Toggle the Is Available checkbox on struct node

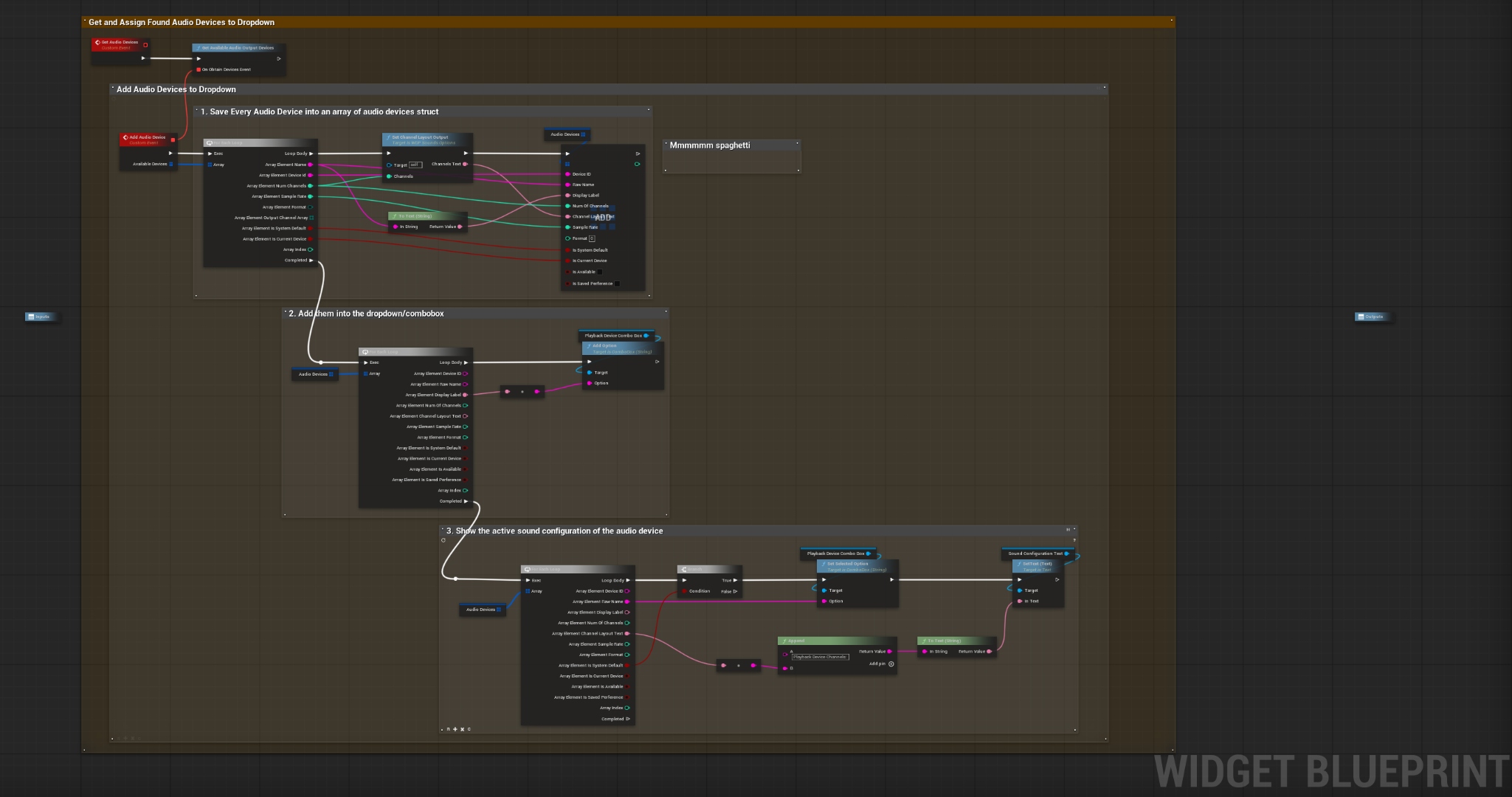tap(599, 272)
